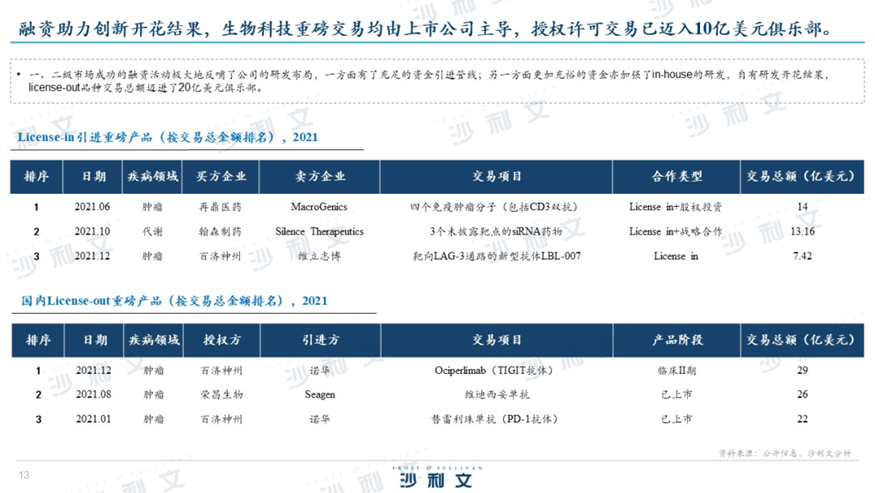Click the 13.16 deal amount
The height and width of the screenshot is (493, 875).
click(x=802, y=231)
